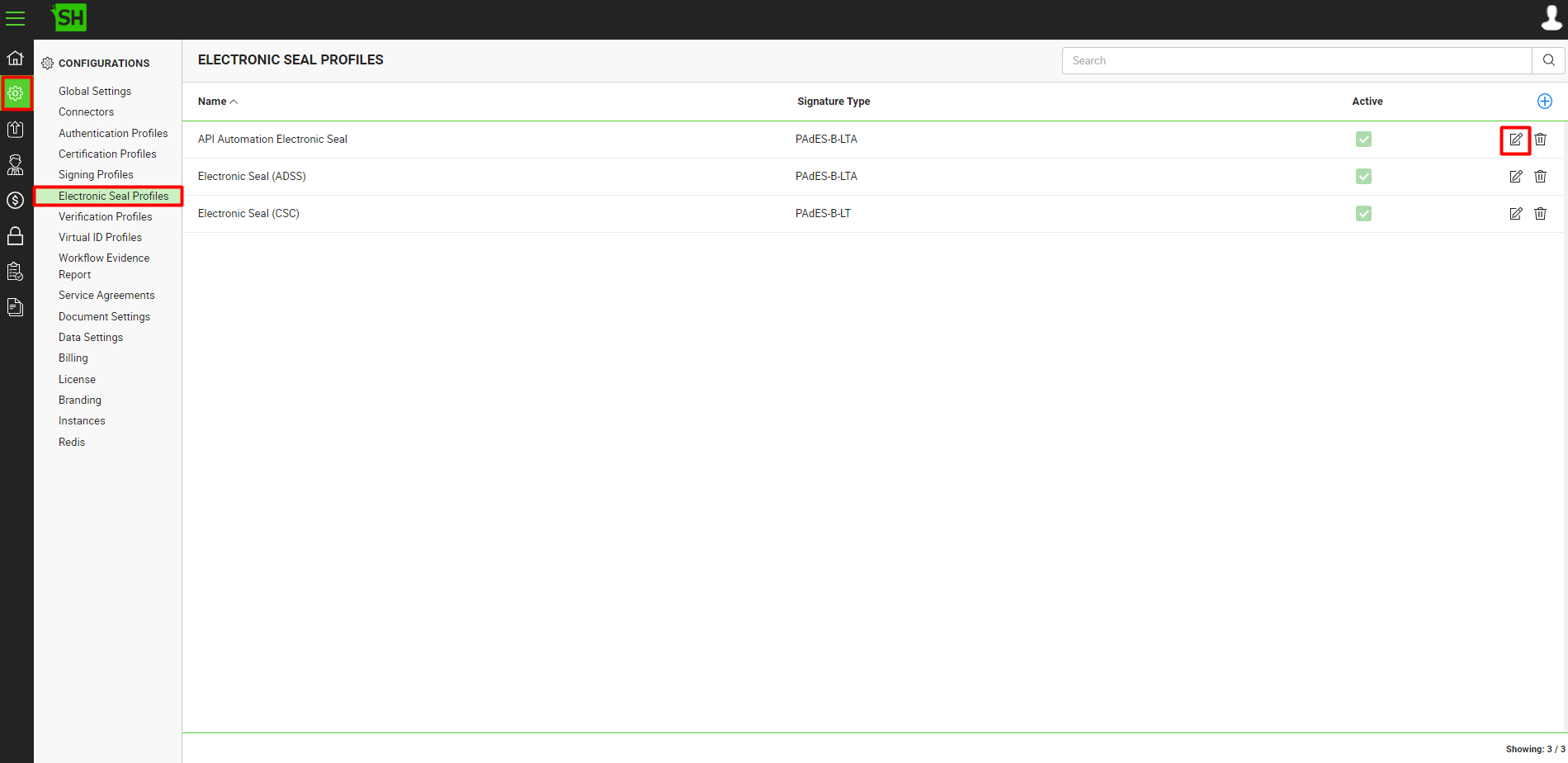Click inside the Search field
This screenshot has width=1568, height=763.
1296,60
